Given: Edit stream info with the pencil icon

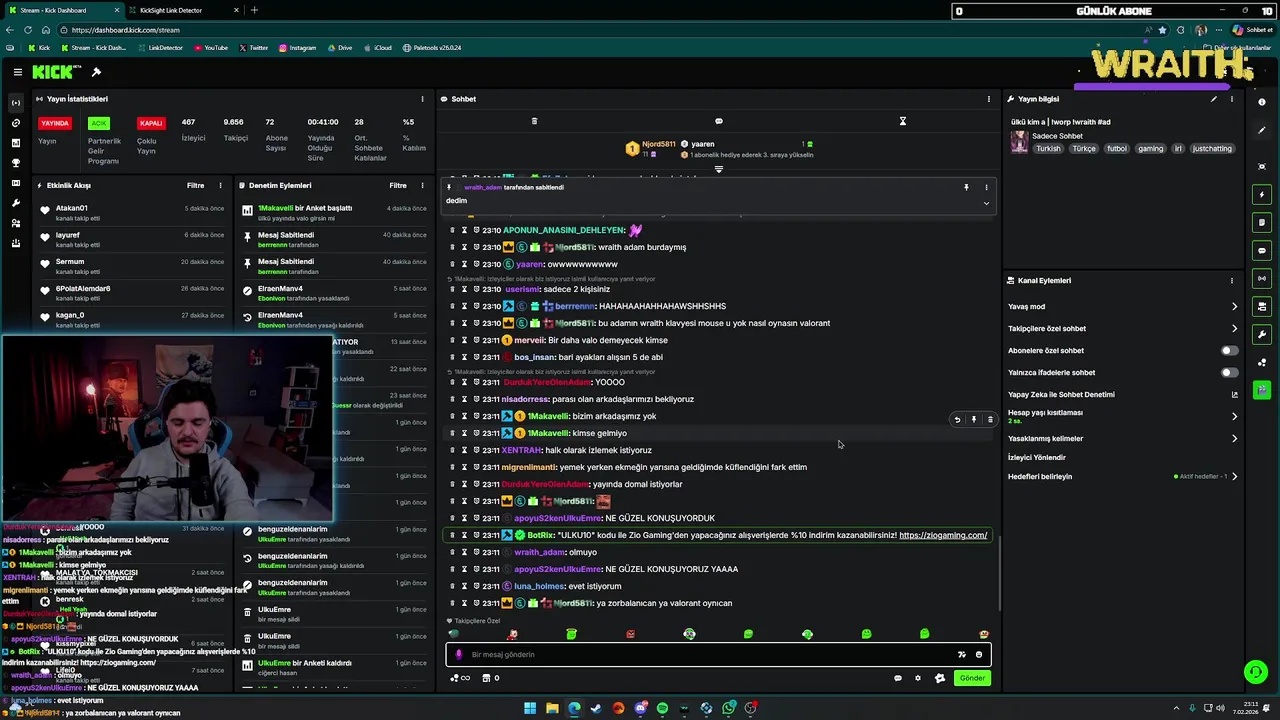Looking at the screenshot, I should tap(1214, 99).
